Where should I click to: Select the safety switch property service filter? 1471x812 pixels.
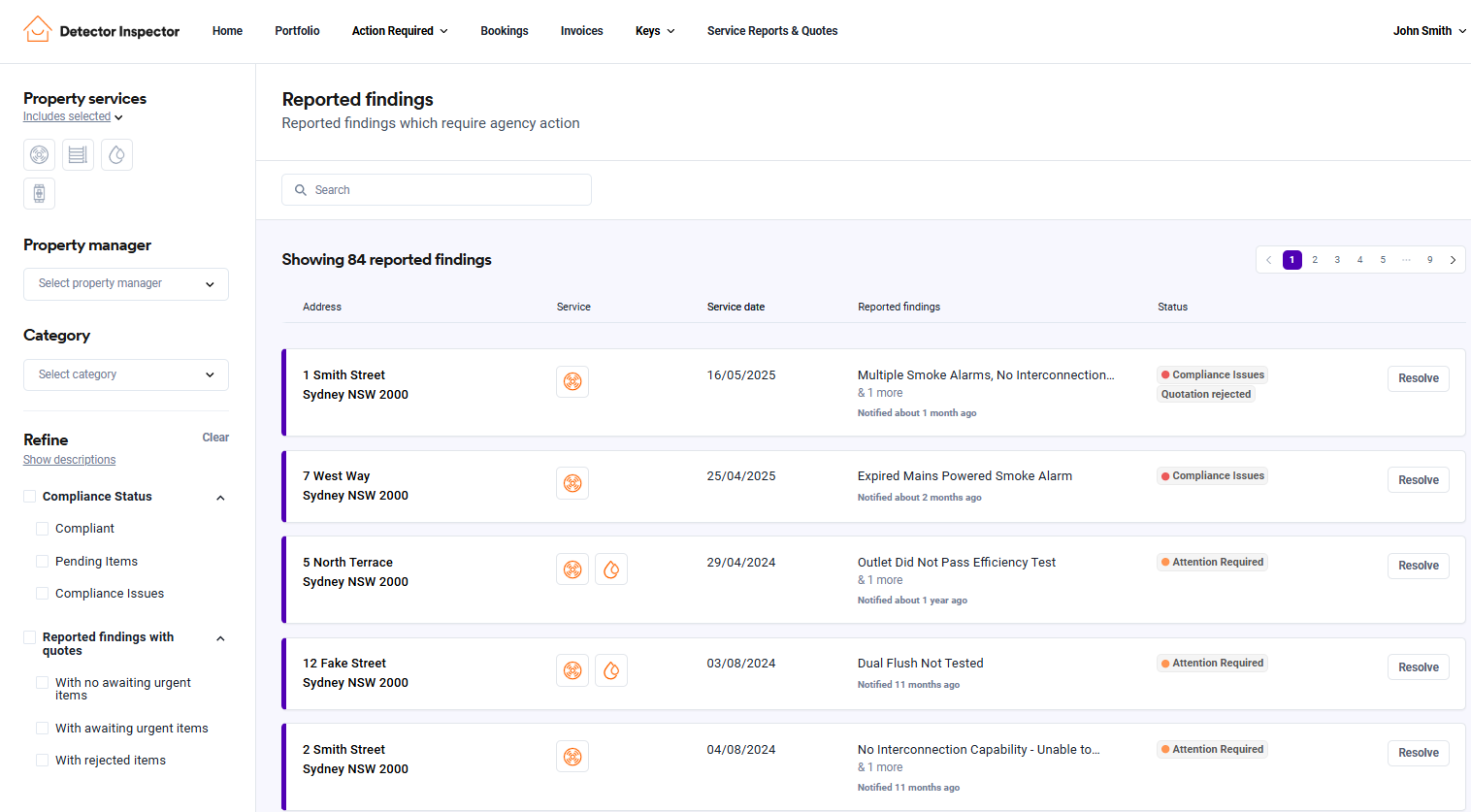[39, 194]
